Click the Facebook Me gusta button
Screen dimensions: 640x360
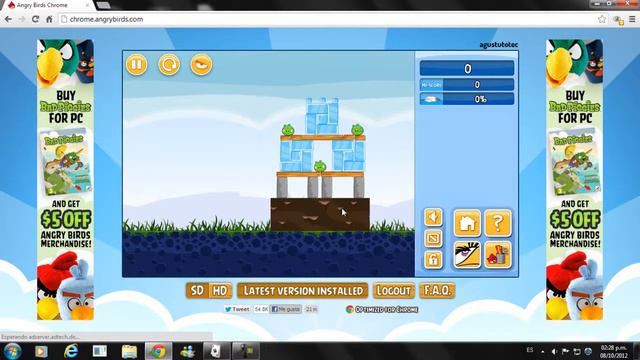(286, 309)
